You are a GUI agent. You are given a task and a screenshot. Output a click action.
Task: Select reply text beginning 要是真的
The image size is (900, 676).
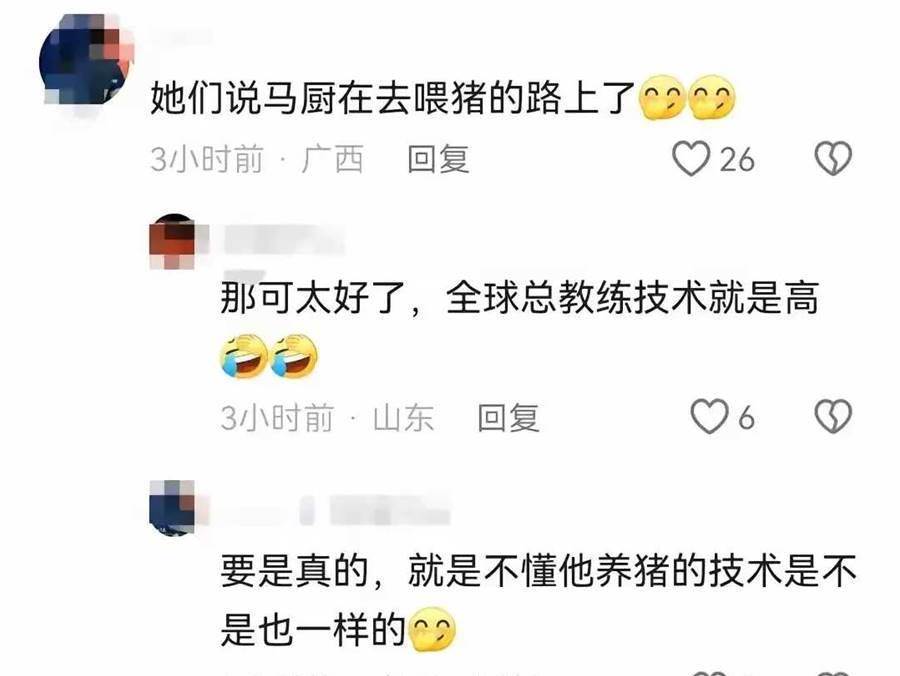pyautogui.click(x=538, y=600)
